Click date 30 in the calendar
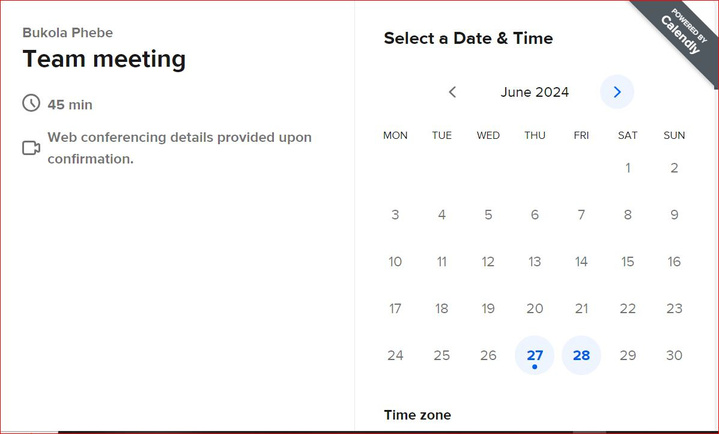719x434 pixels. (x=674, y=355)
